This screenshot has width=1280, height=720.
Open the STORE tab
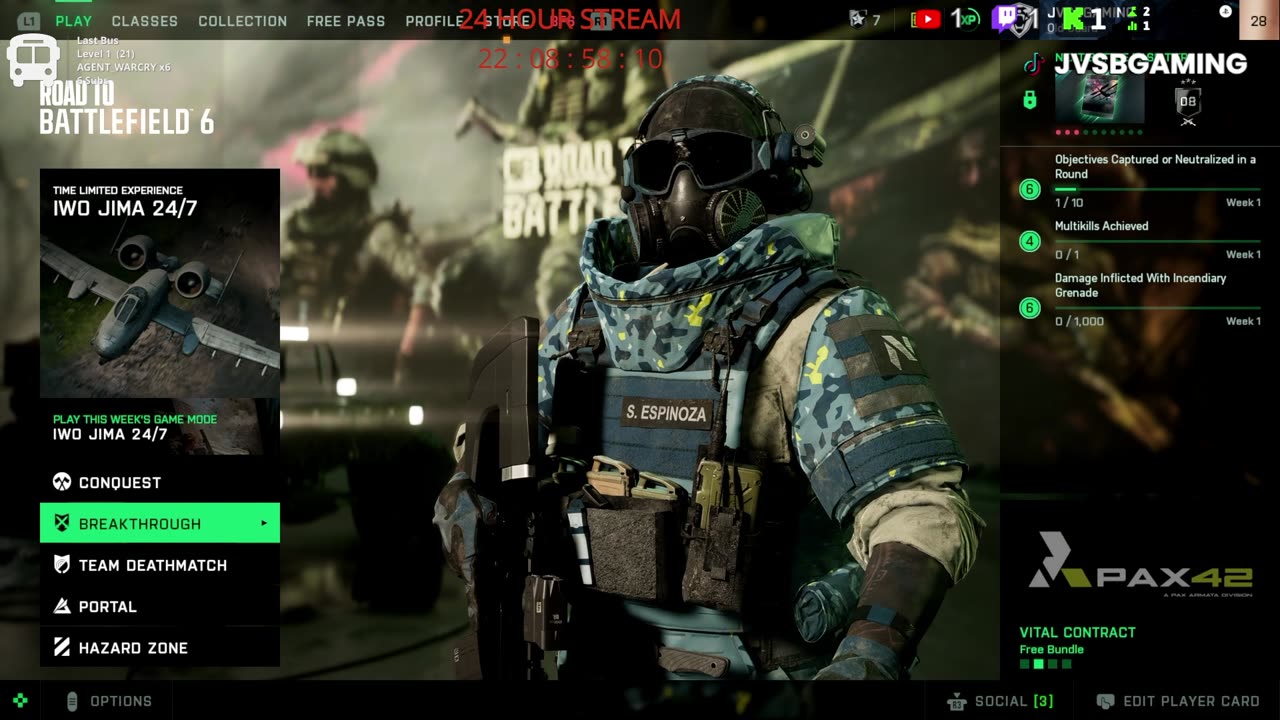pyautogui.click(x=506, y=21)
